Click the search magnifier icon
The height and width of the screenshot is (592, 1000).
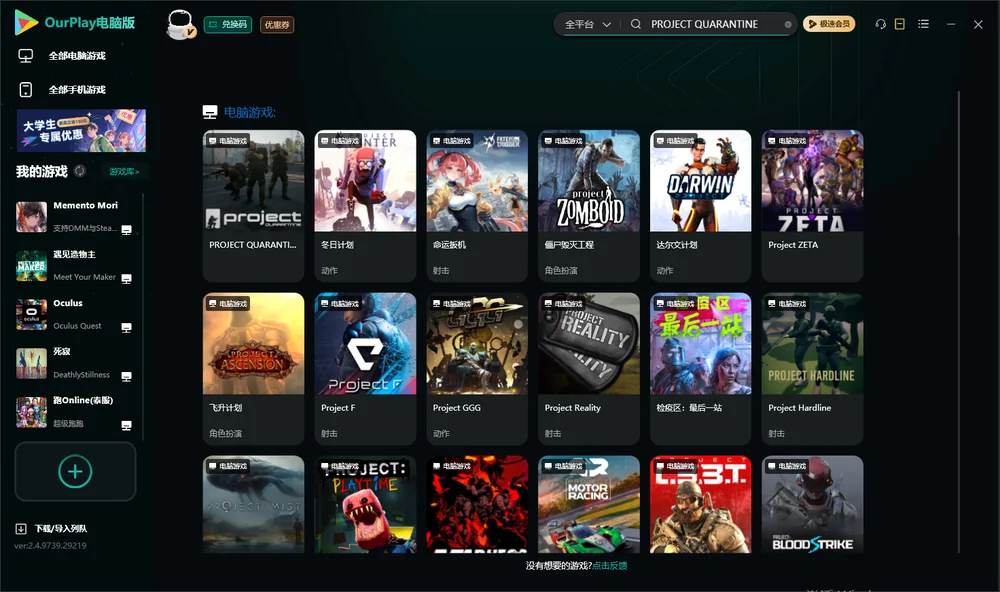click(636, 24)
